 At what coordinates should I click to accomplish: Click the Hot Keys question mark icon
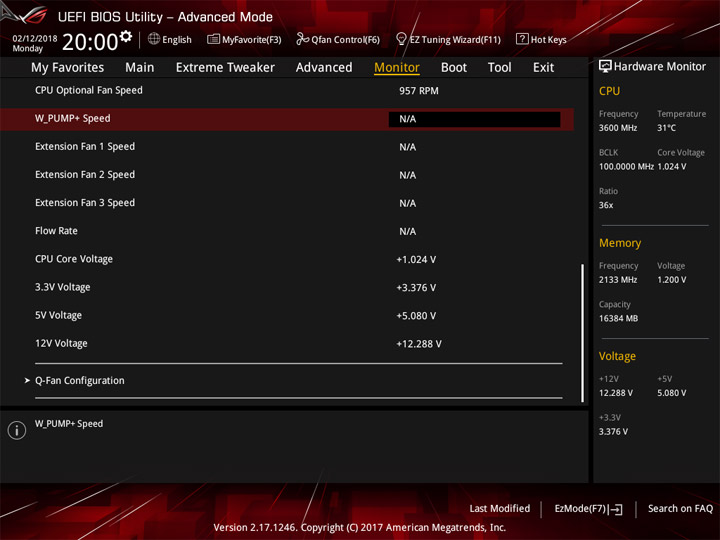pyautogui.click(x=522, y=39)
